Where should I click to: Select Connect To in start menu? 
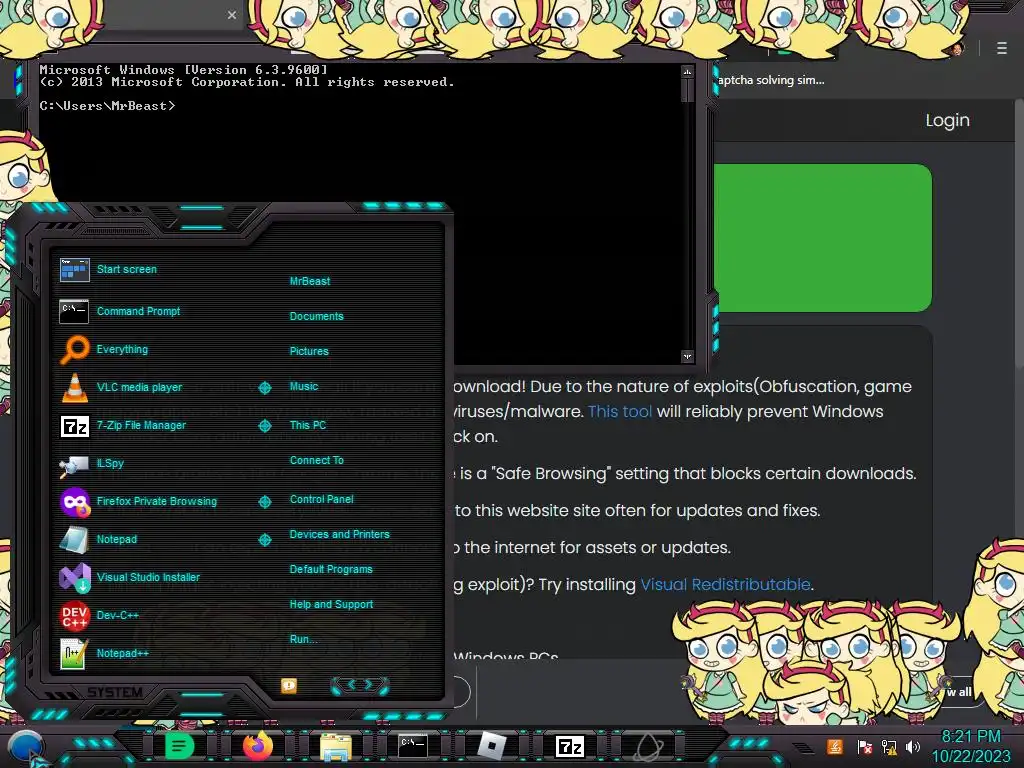tap(317, 460)
